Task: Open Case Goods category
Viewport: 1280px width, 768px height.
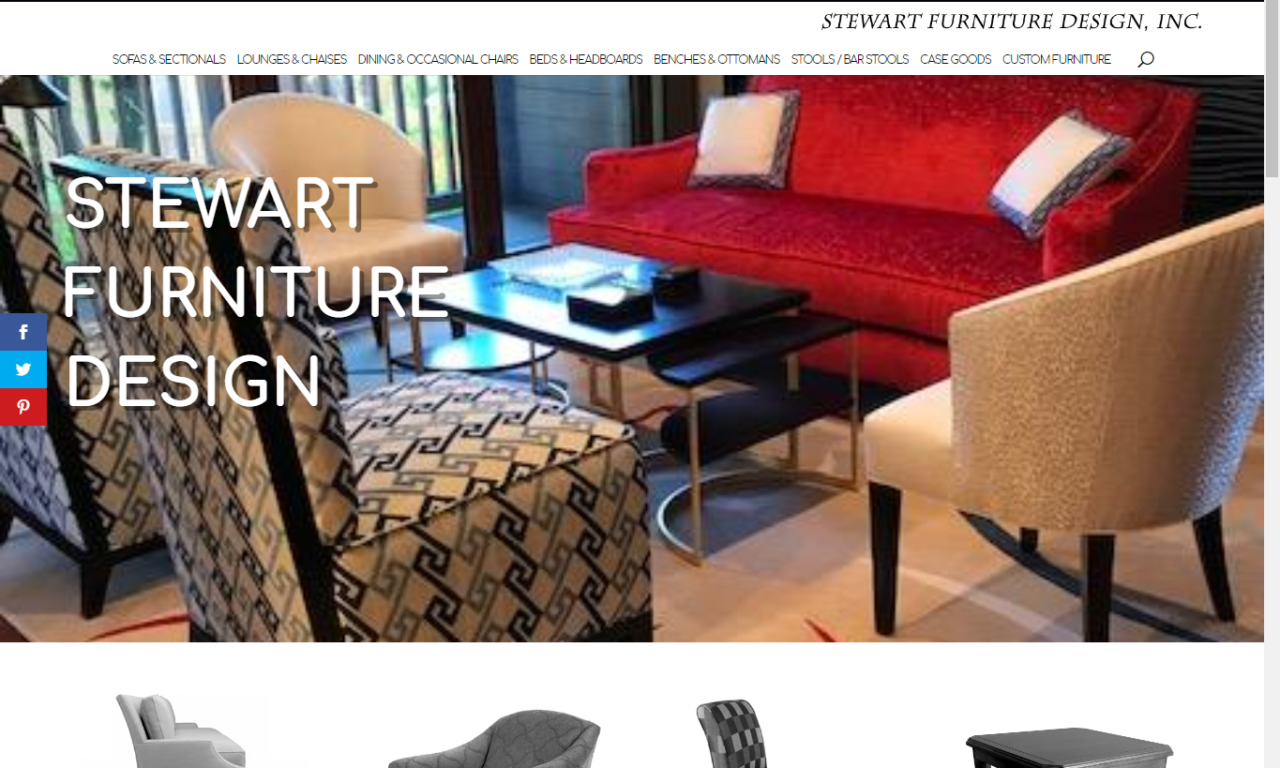Action: coord(956,59)
